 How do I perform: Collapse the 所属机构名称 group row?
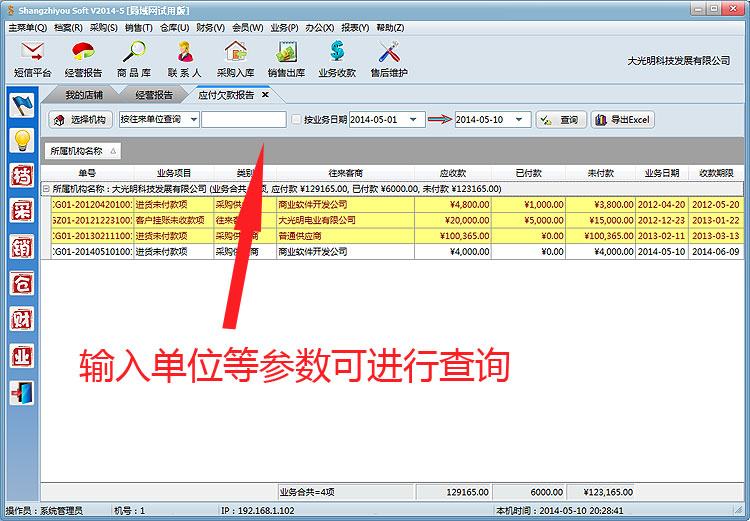[45, 188]
